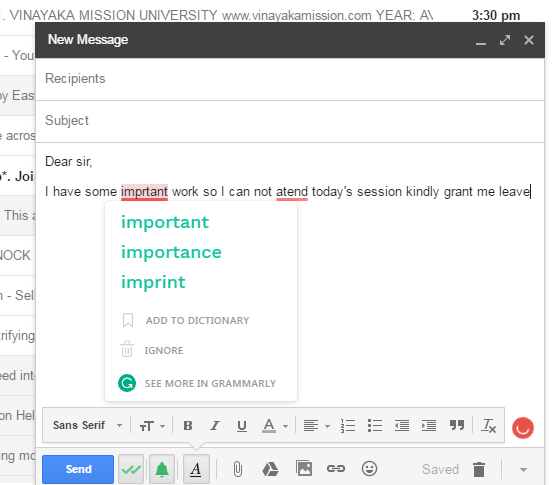Open SEE MORE IN GRAMMARLY link

210,383
